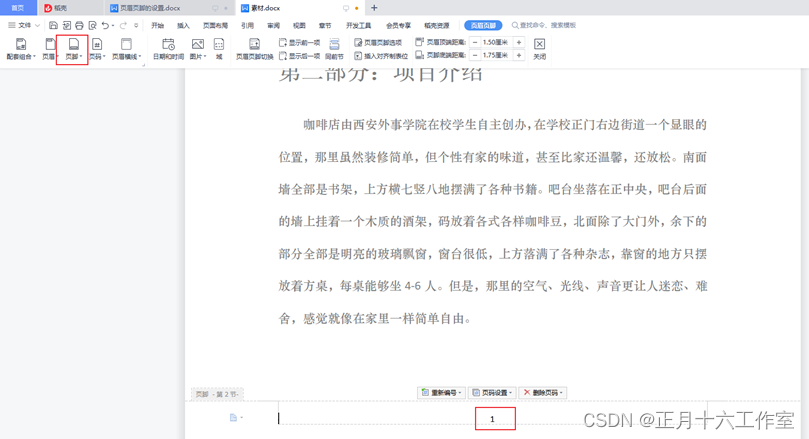Screen dimensions: 809x439
Task: Toggle 同前节 same as previous section
Action: (334, 49)
